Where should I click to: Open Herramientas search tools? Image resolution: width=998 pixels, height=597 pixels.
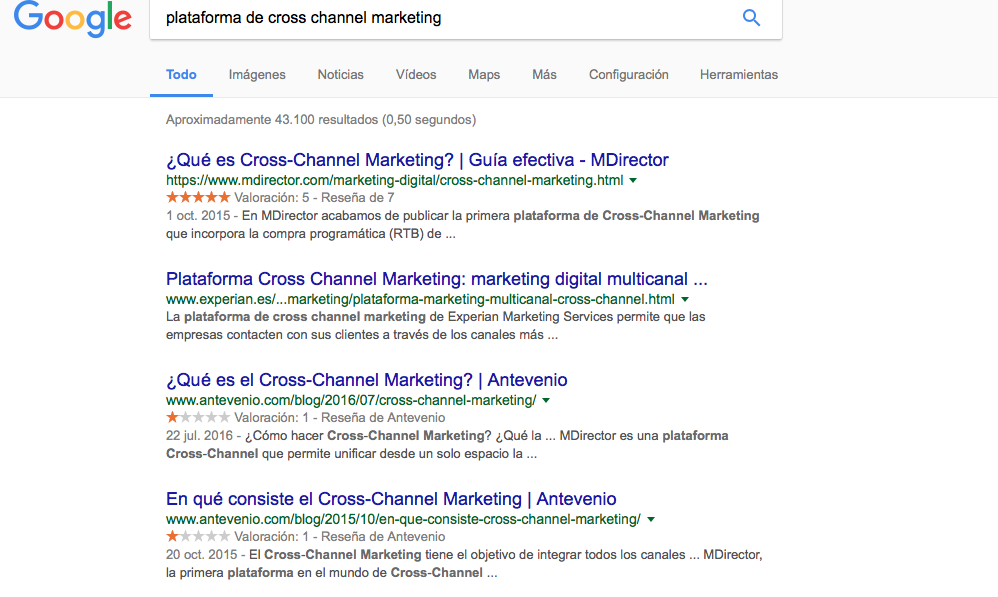point(739,74)
